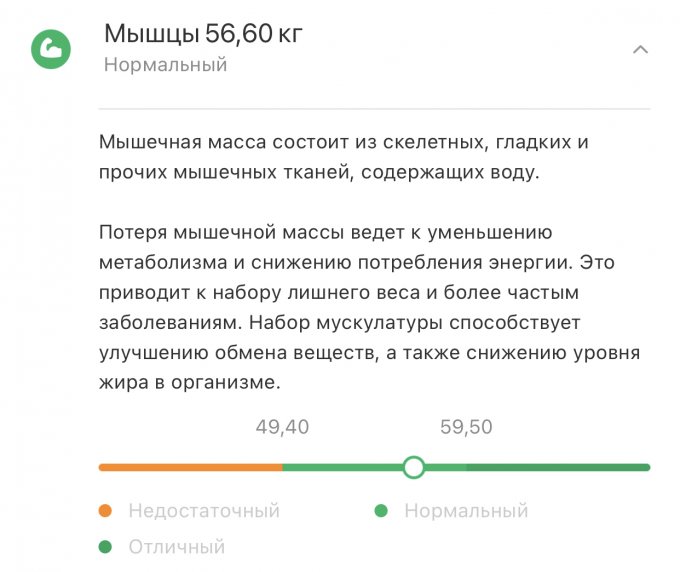Image resolution: width=680 pixels, height=572 pixels.
Task: Click the "Мышцы 56,60 кг" heading
Action: tap(203, 34)
